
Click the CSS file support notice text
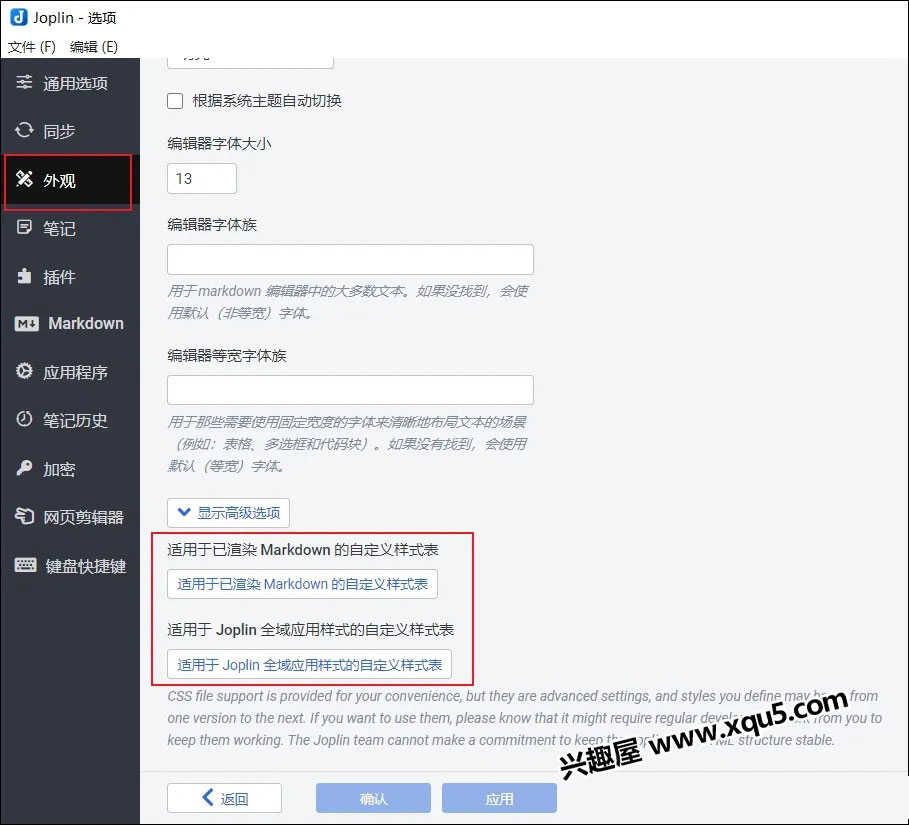(x=524, y=718)
